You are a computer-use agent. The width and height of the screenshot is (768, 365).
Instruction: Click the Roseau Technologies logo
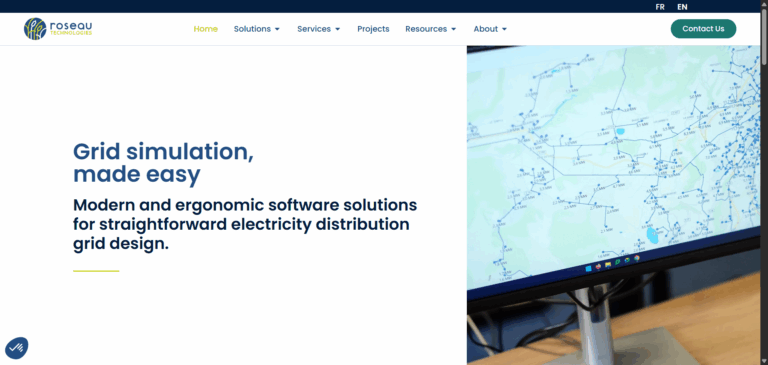58,29
